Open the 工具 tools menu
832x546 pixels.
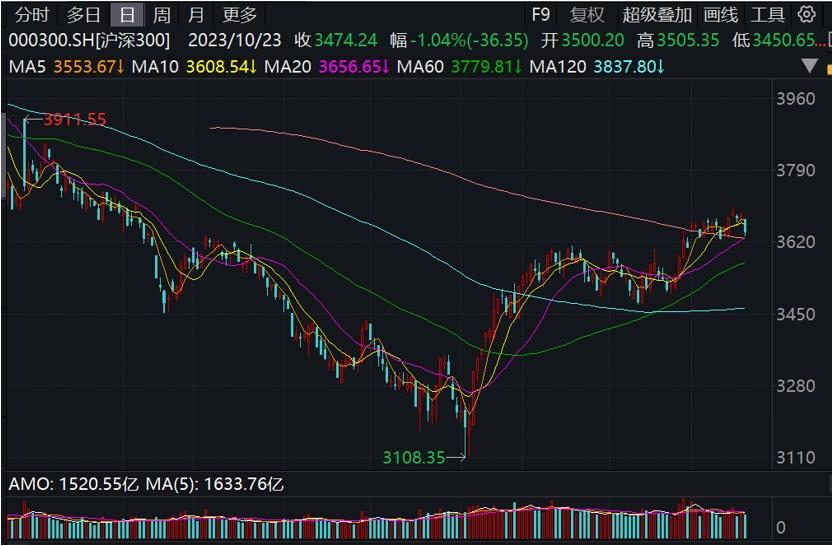(x=768, y=15)
